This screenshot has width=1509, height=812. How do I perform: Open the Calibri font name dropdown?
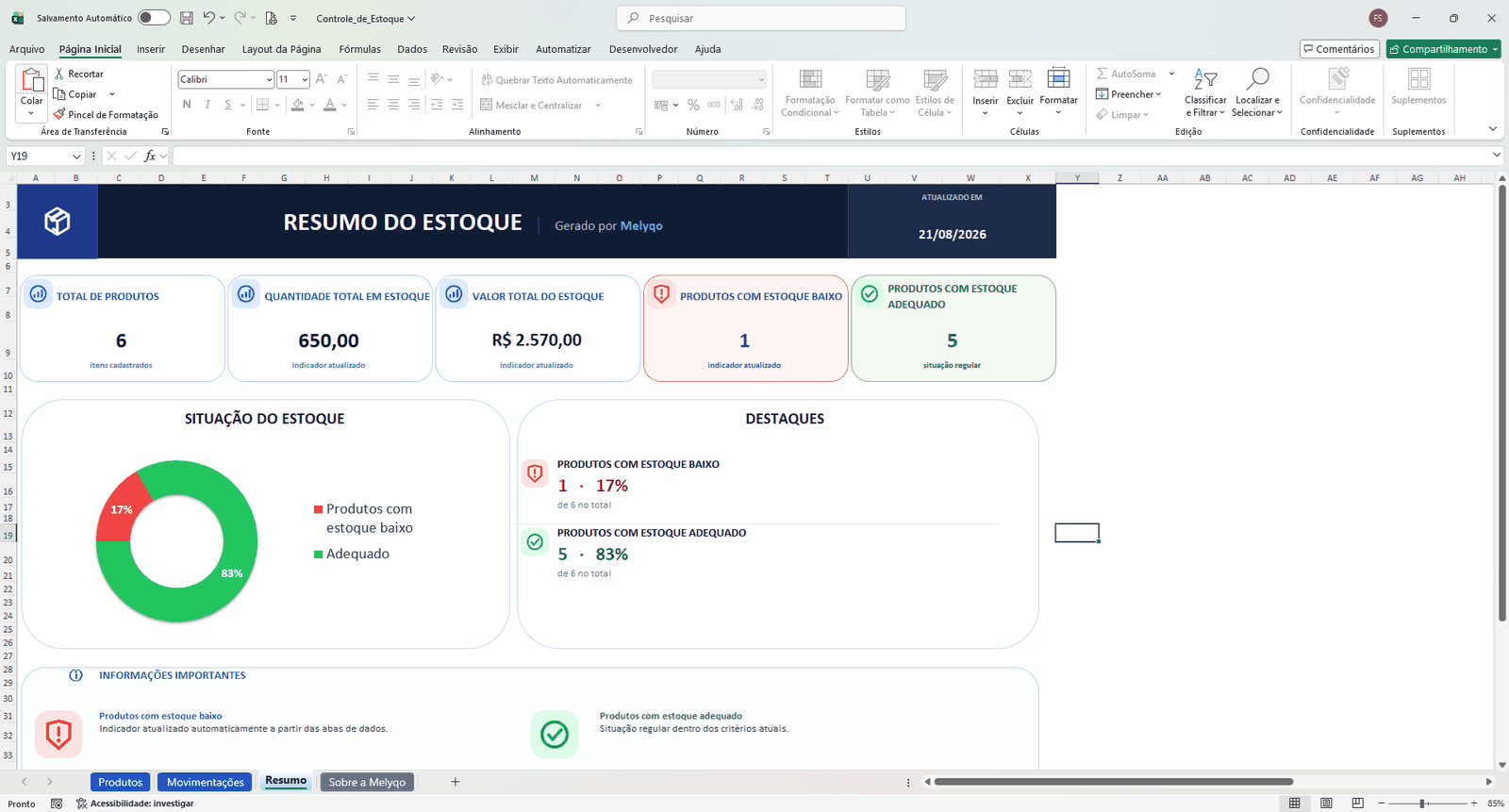point(269,79)
